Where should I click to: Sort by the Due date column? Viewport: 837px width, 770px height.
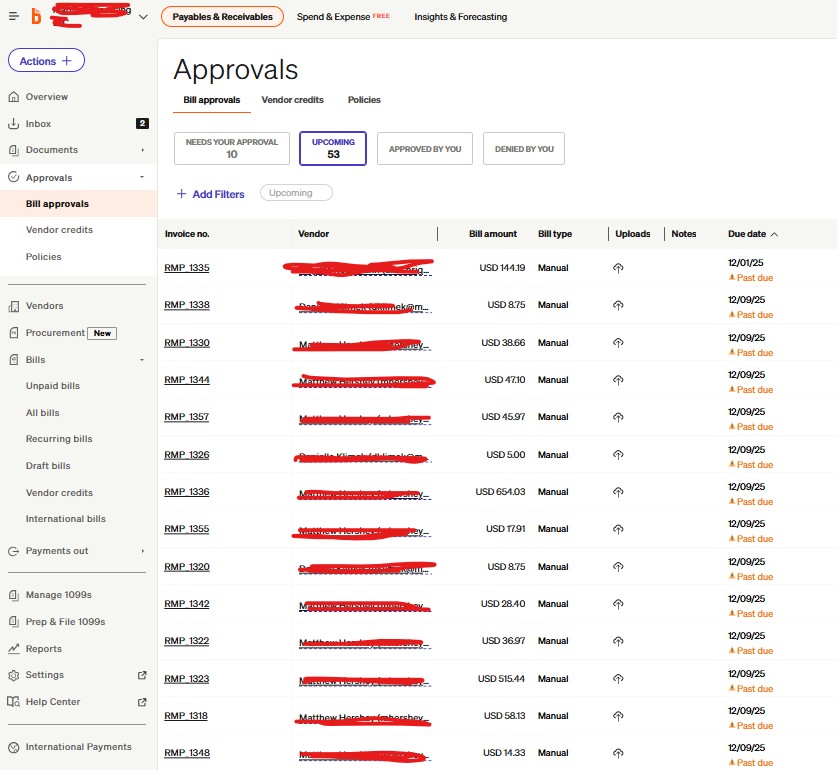pos(752,234)
